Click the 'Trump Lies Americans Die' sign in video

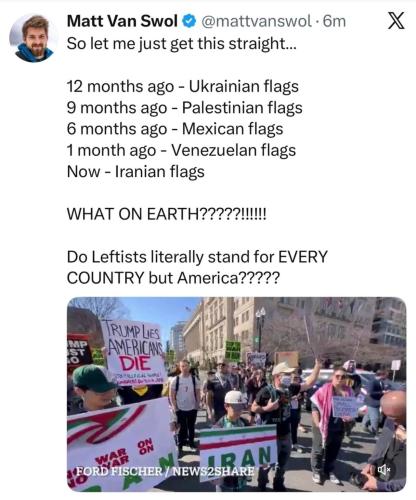(x=135, y=352)
